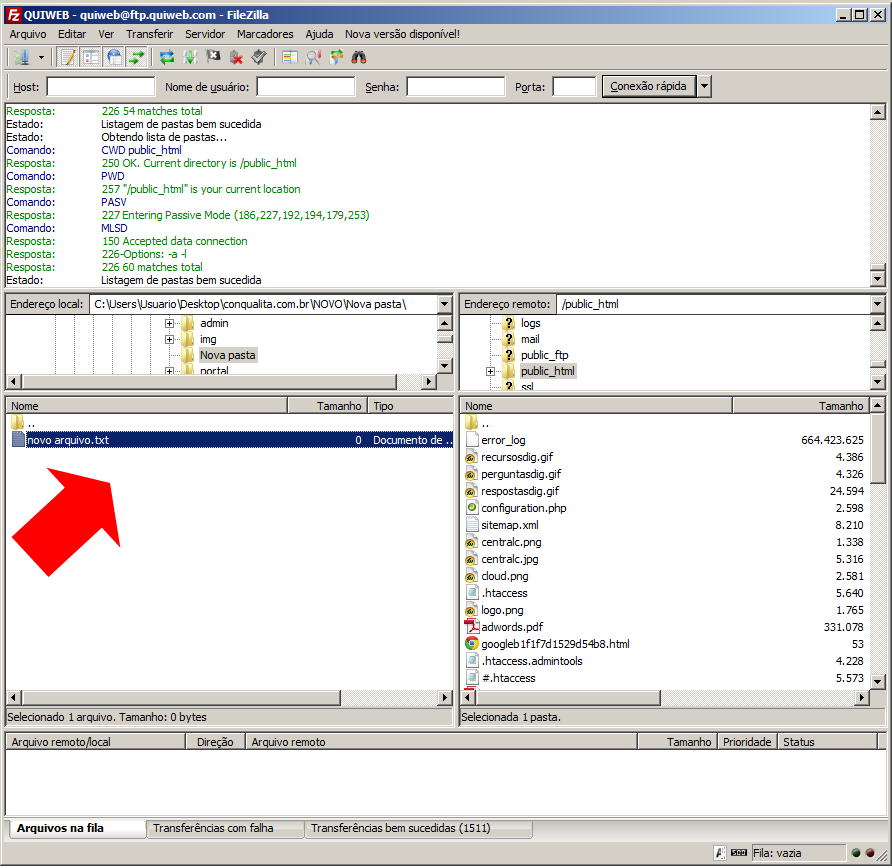The image size is (892, 868).
Task: Sort local files by Nome column
Action: (147, 406)
